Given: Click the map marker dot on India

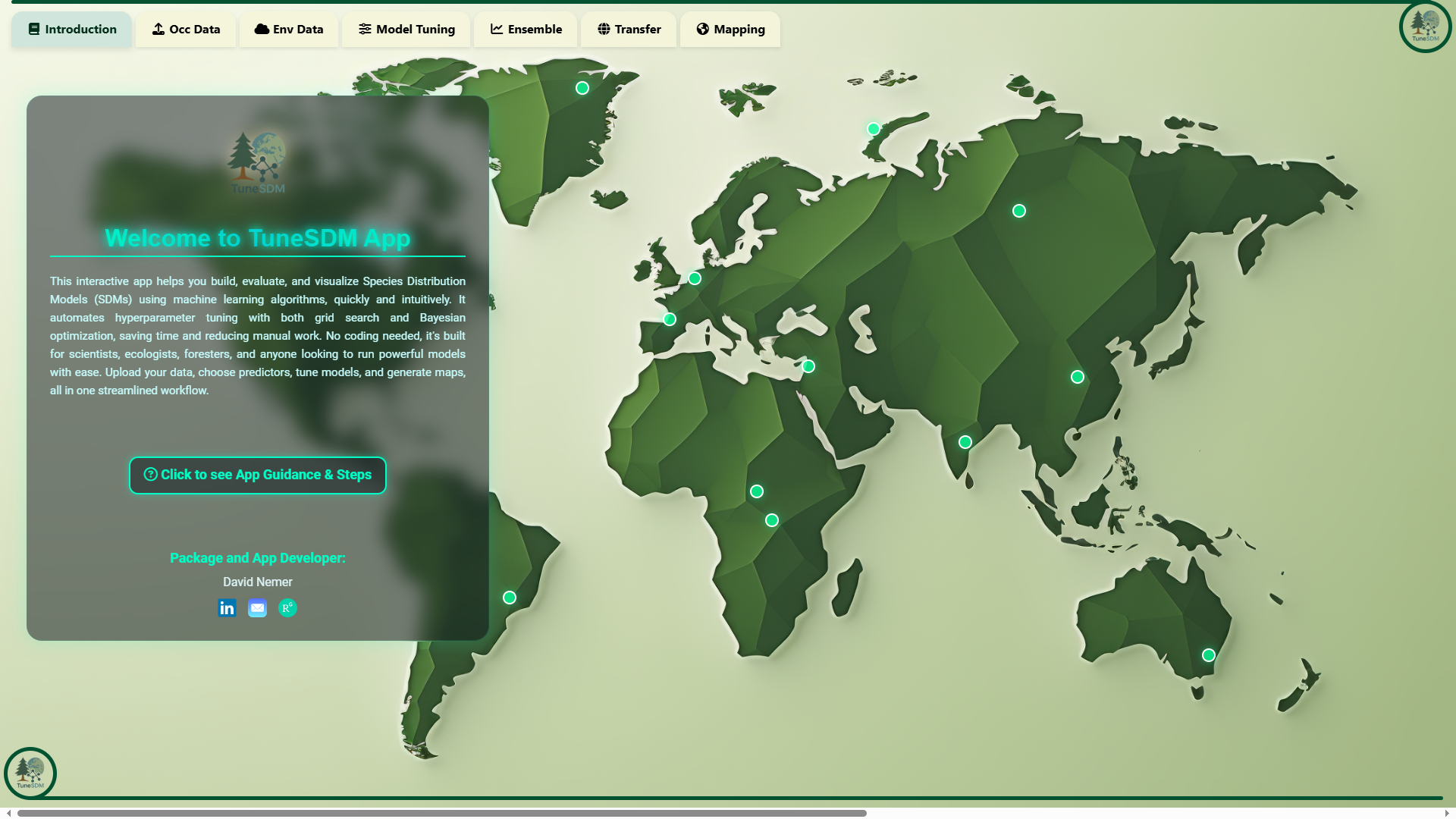Looking at the screenshot, I should pyautogui.click(x=965, y=442).
